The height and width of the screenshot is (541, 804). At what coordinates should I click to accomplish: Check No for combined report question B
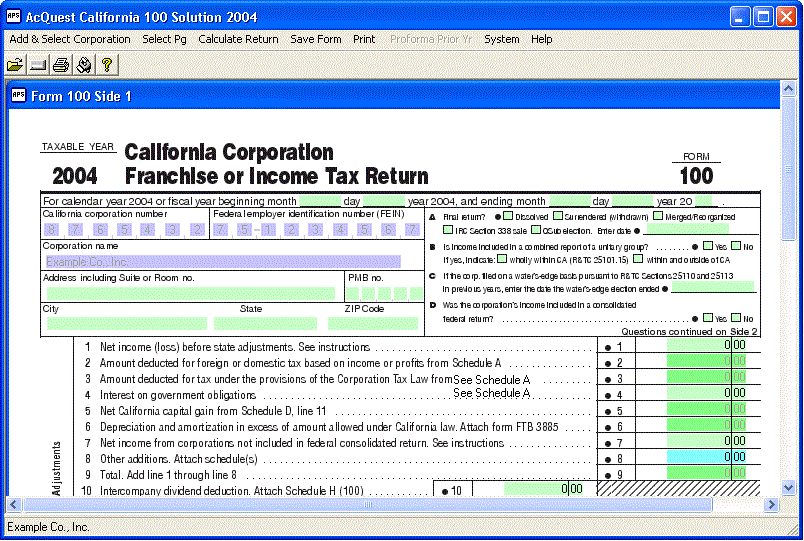pos(736,246)
